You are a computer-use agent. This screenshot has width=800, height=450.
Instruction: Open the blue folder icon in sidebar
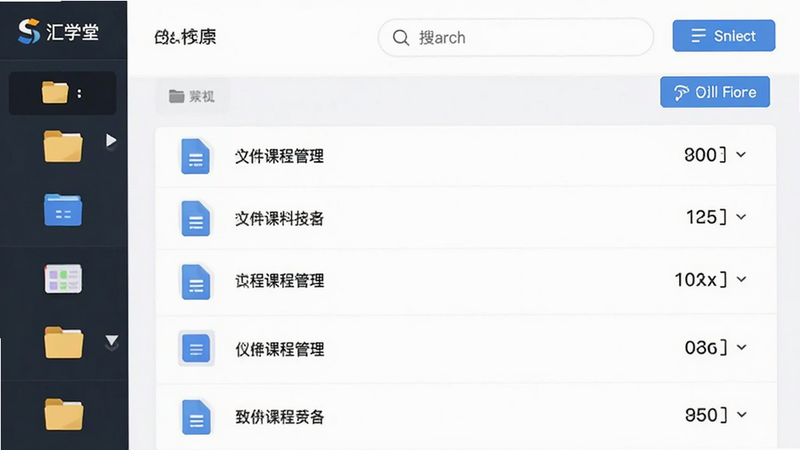point(63,210)
